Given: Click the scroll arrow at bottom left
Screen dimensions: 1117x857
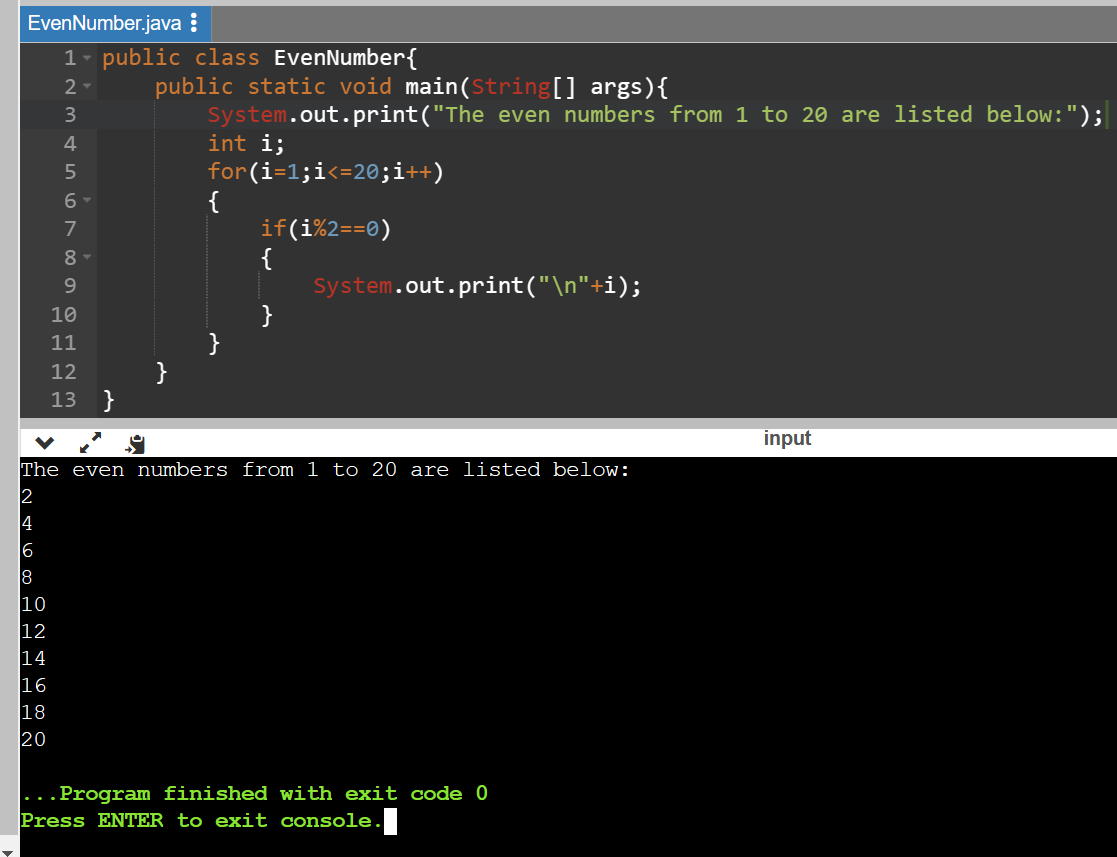Looking at the screenshot, I should click(x=8, y=849).
